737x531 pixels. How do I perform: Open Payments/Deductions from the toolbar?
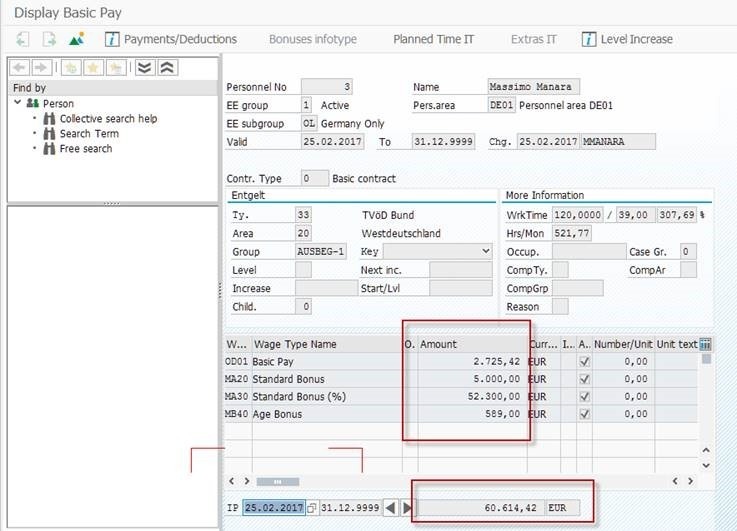coord(171,39)
